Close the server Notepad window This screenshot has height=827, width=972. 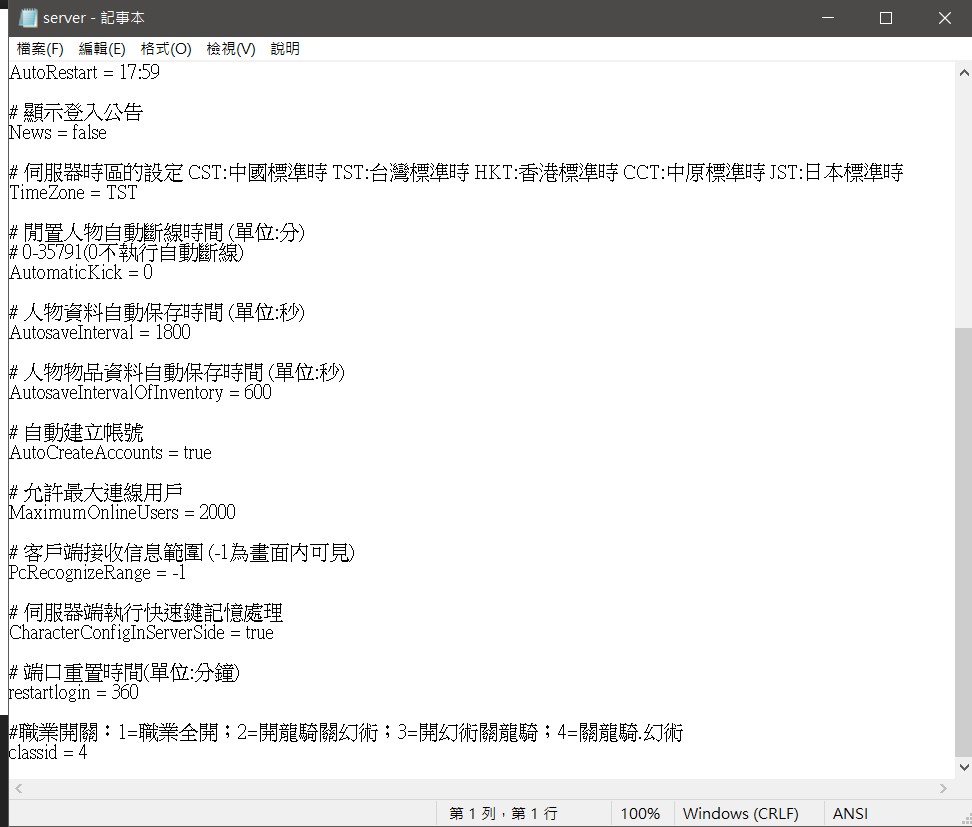(944, 18)
